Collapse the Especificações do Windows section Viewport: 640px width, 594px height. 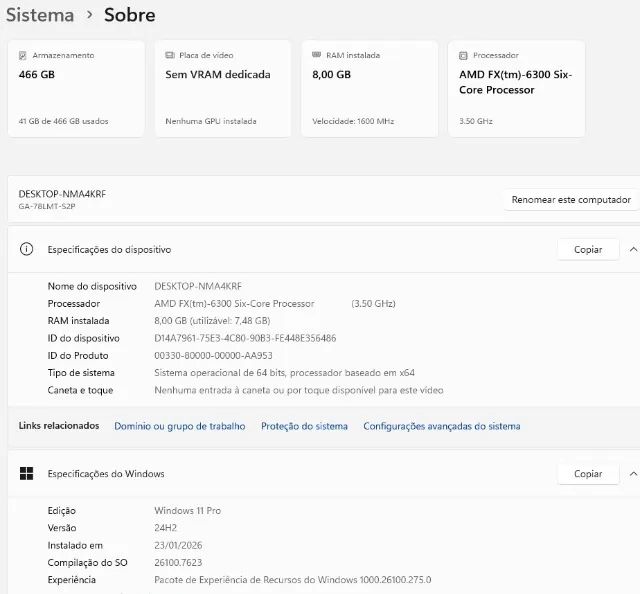click(633, 474)
